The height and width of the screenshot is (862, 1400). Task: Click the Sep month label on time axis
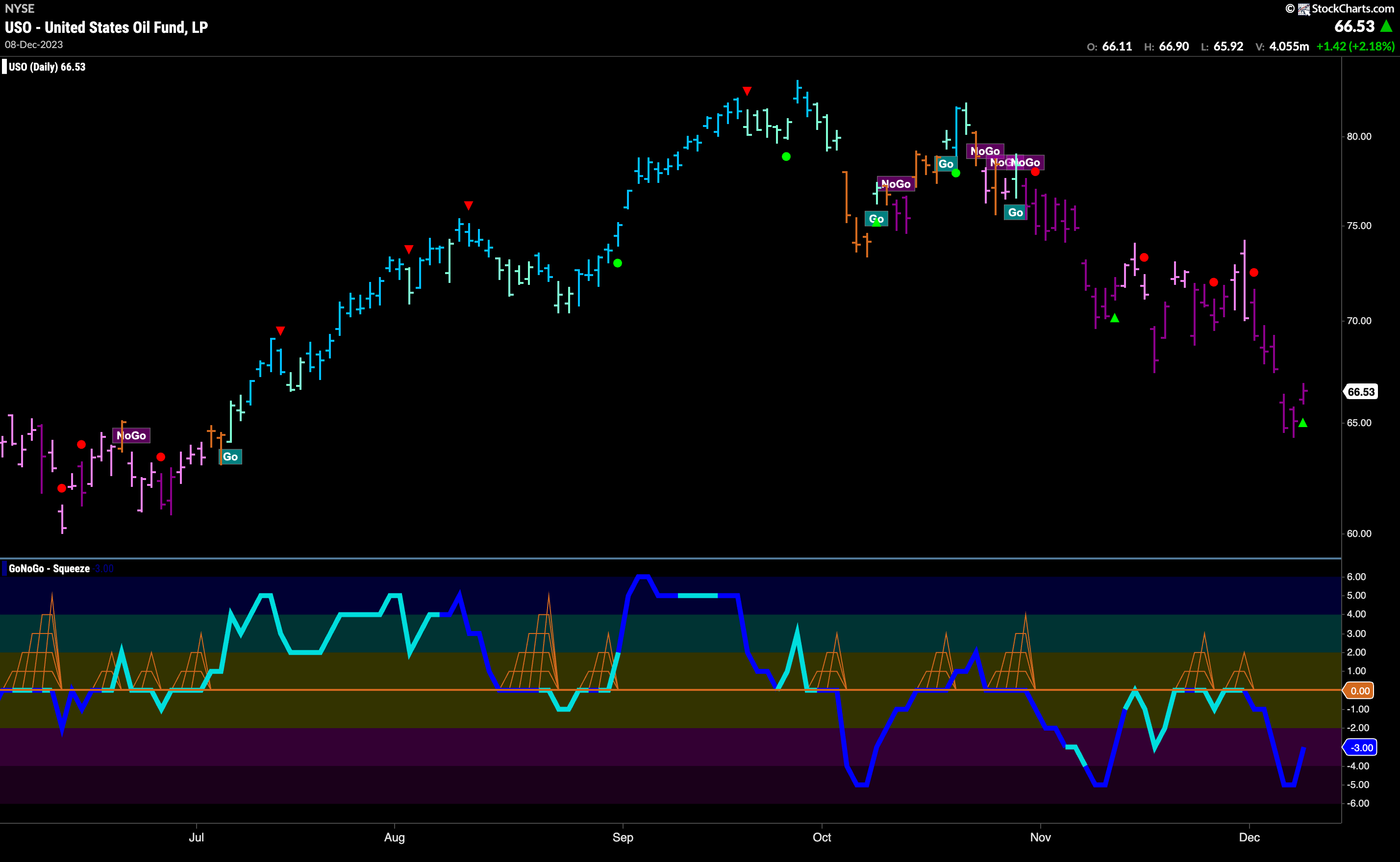623,837
